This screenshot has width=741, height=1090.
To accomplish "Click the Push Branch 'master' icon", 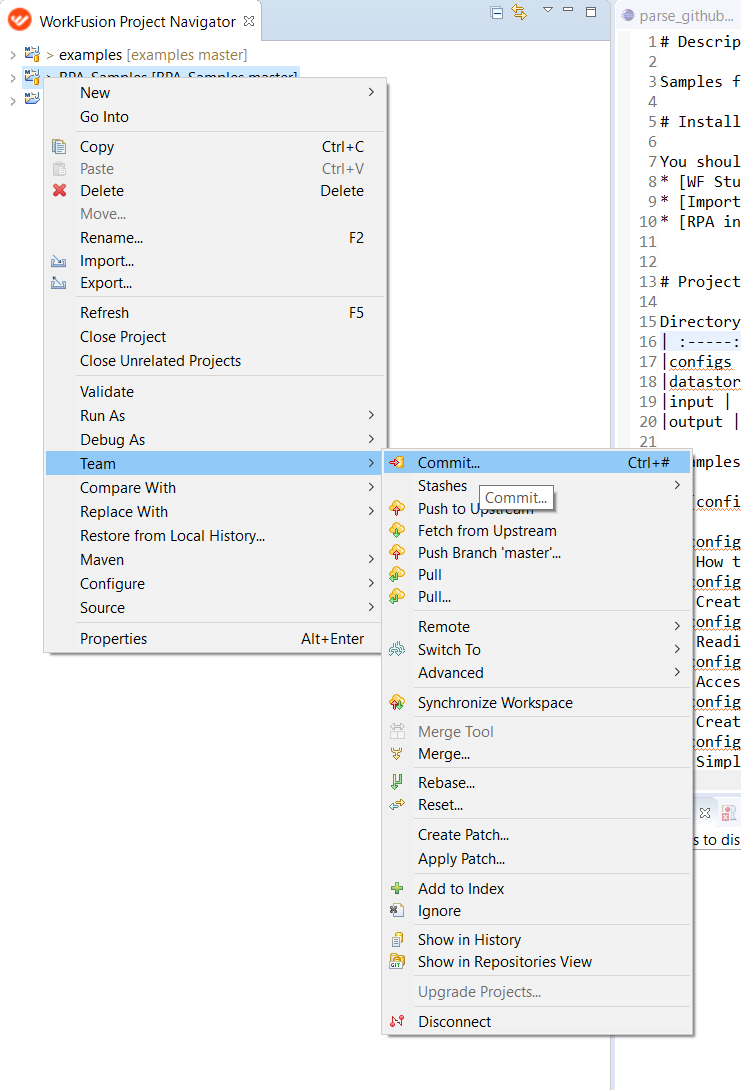I will pos(397,553).
